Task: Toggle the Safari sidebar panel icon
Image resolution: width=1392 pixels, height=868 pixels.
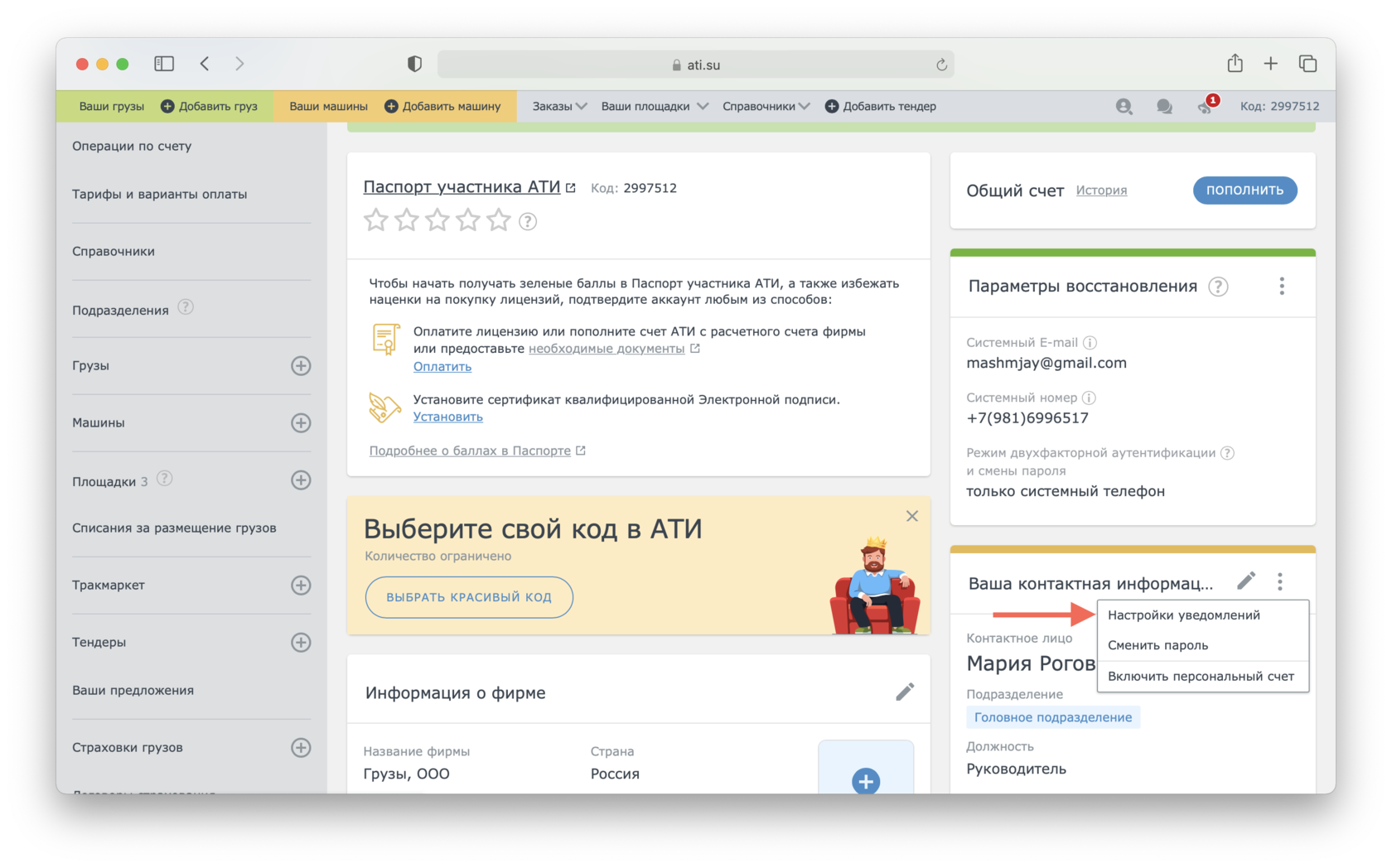Action: coord(164,64)
